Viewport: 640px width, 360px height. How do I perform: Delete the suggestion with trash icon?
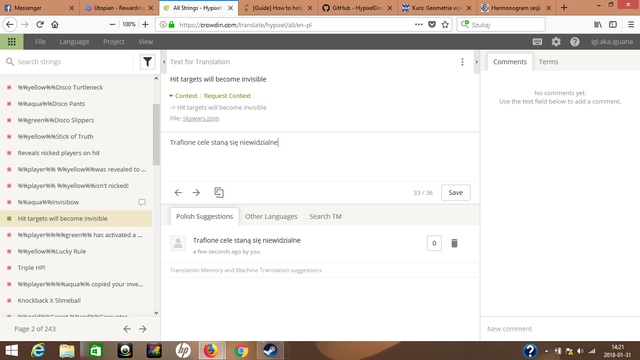pos(454,243)
